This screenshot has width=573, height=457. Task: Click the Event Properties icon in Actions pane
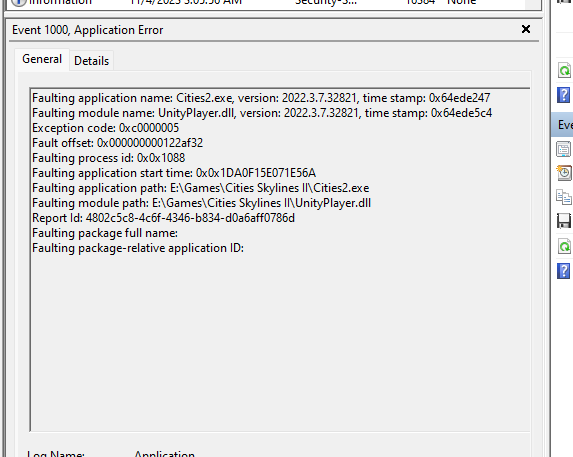pyautogui.click(x=563, y=149)
